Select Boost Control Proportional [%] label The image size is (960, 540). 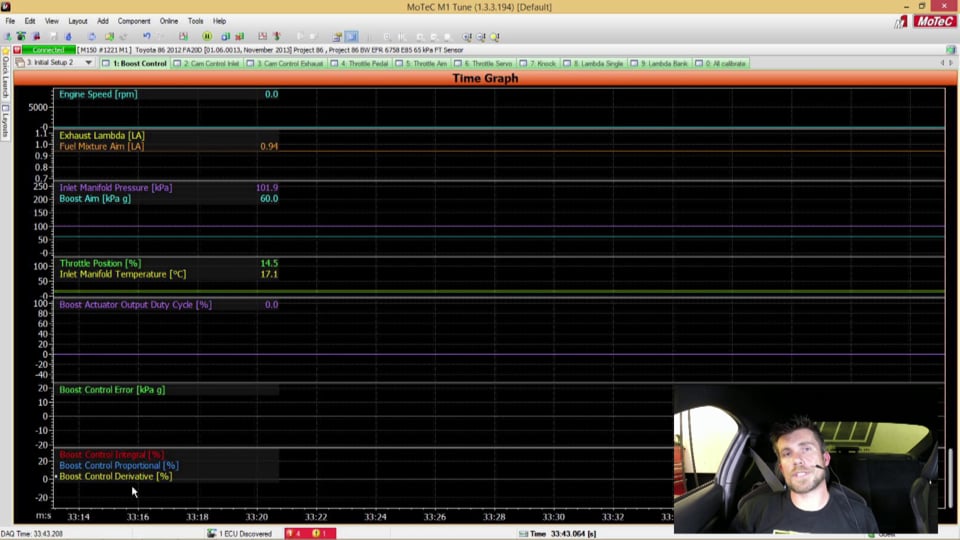(x=119, y=465)
